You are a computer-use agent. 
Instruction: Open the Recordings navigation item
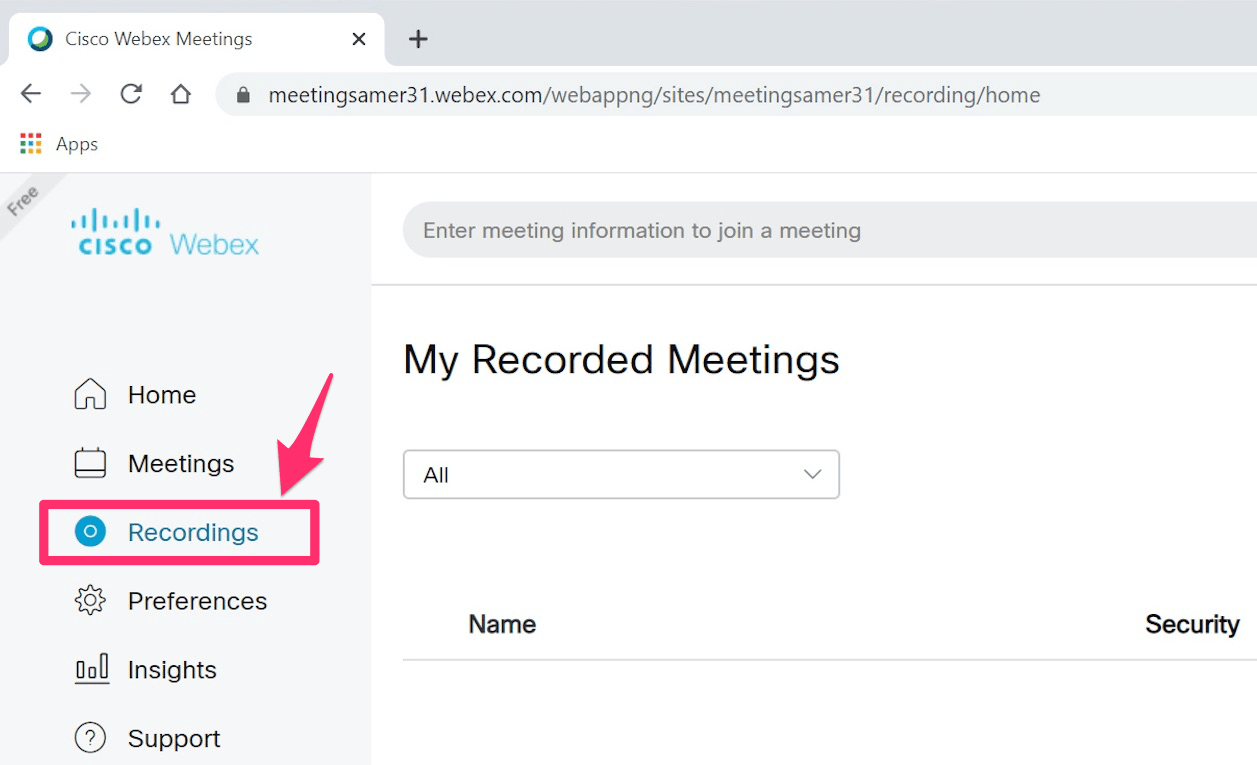tap(191, 532)
